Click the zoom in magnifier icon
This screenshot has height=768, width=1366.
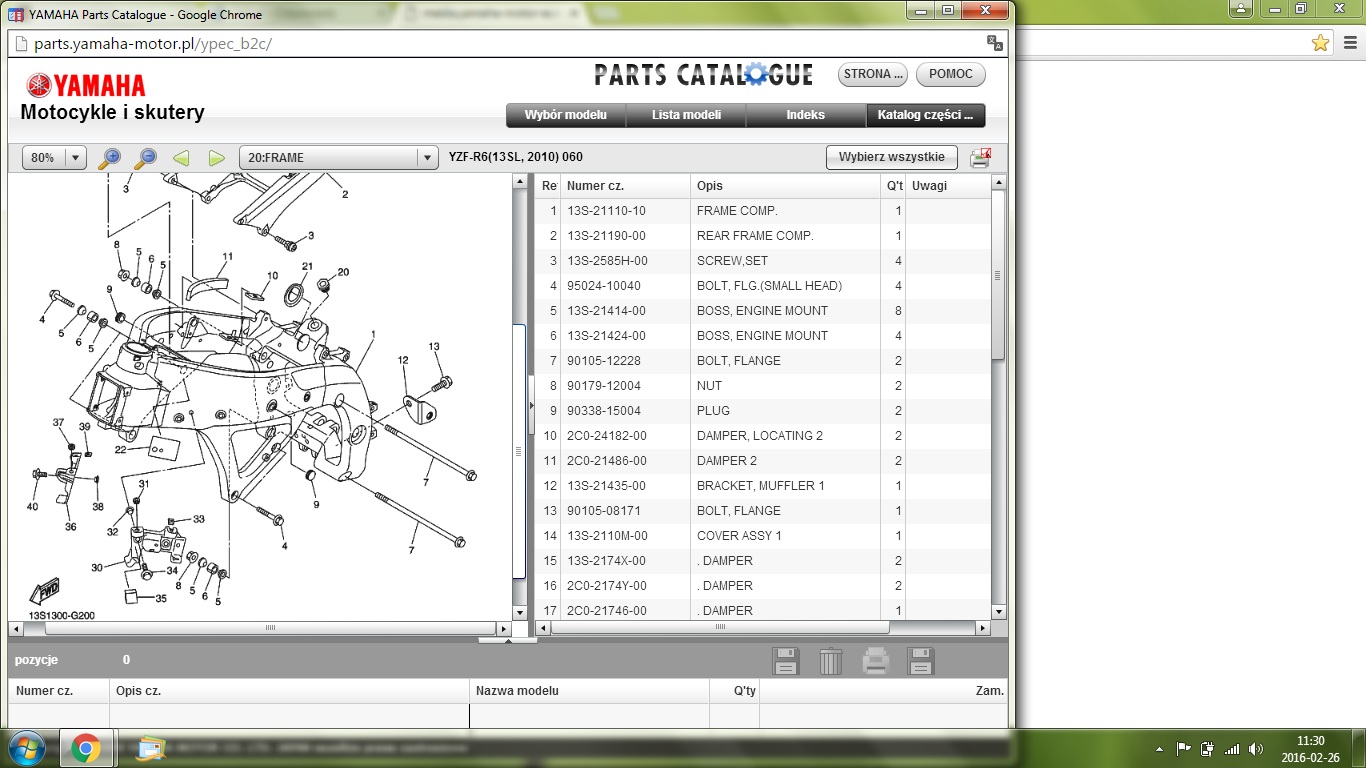pos(110,158)
